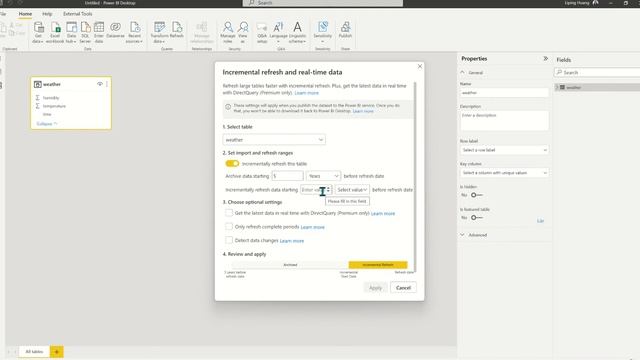Image resolution: width=640 pixels, height=360 pixels.
Task: Check Only refresh complete periods
Action: 229,226
